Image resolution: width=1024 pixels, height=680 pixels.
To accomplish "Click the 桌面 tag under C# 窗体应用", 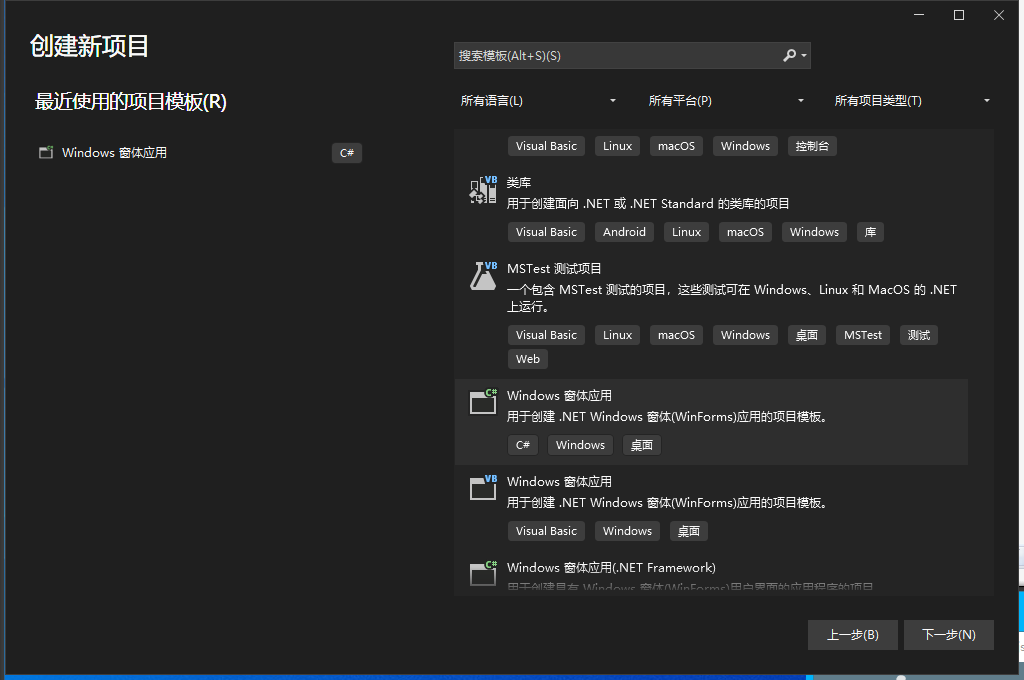I will pos(641,444).
